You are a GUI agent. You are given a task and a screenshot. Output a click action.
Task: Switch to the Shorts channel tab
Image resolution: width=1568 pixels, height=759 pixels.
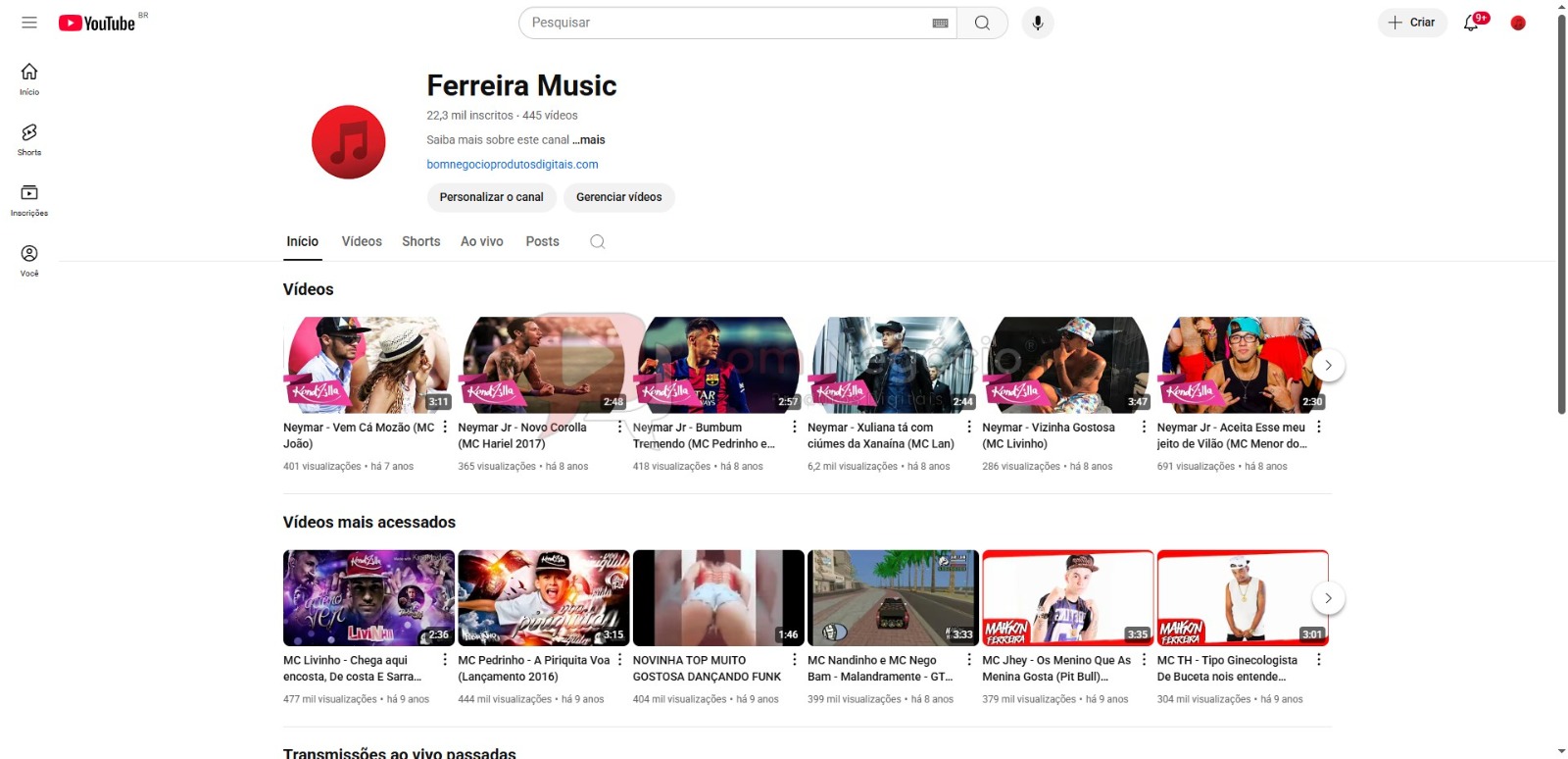421,241
